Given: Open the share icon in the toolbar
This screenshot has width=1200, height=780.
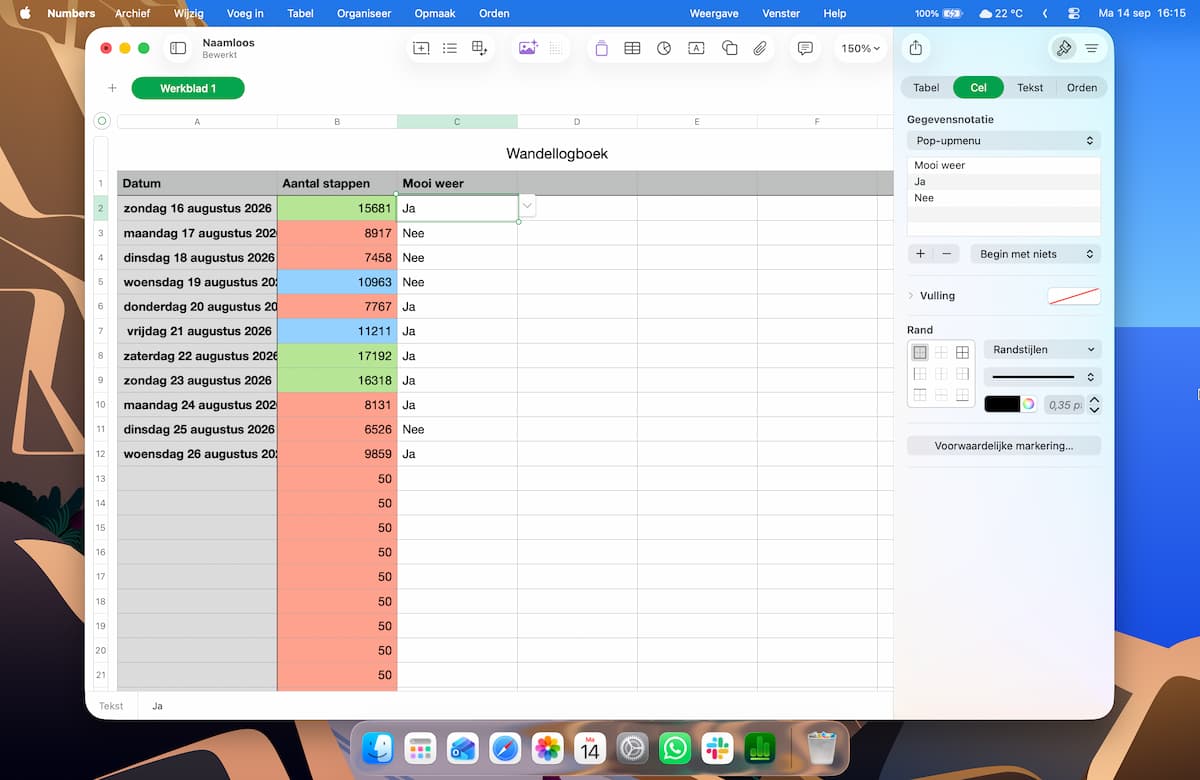Looking at the screenshot, I should tap(915, 48).
